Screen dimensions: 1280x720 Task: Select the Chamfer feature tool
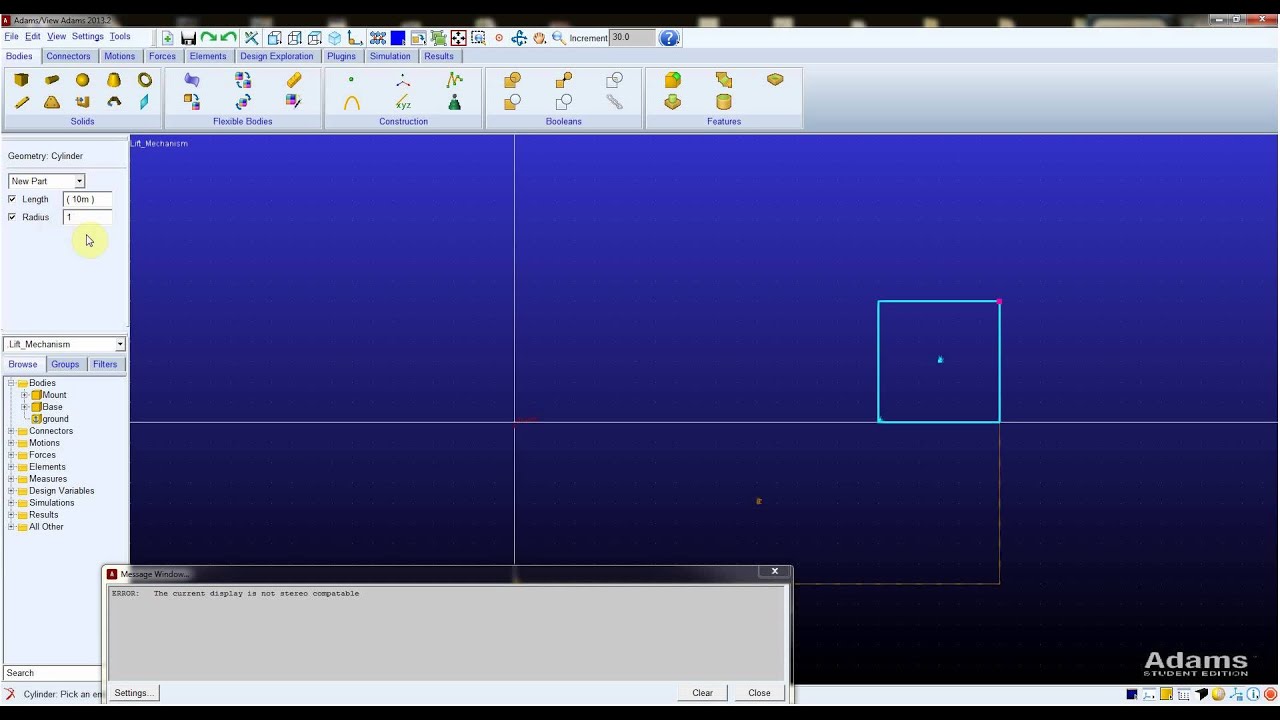click(724, 80)
